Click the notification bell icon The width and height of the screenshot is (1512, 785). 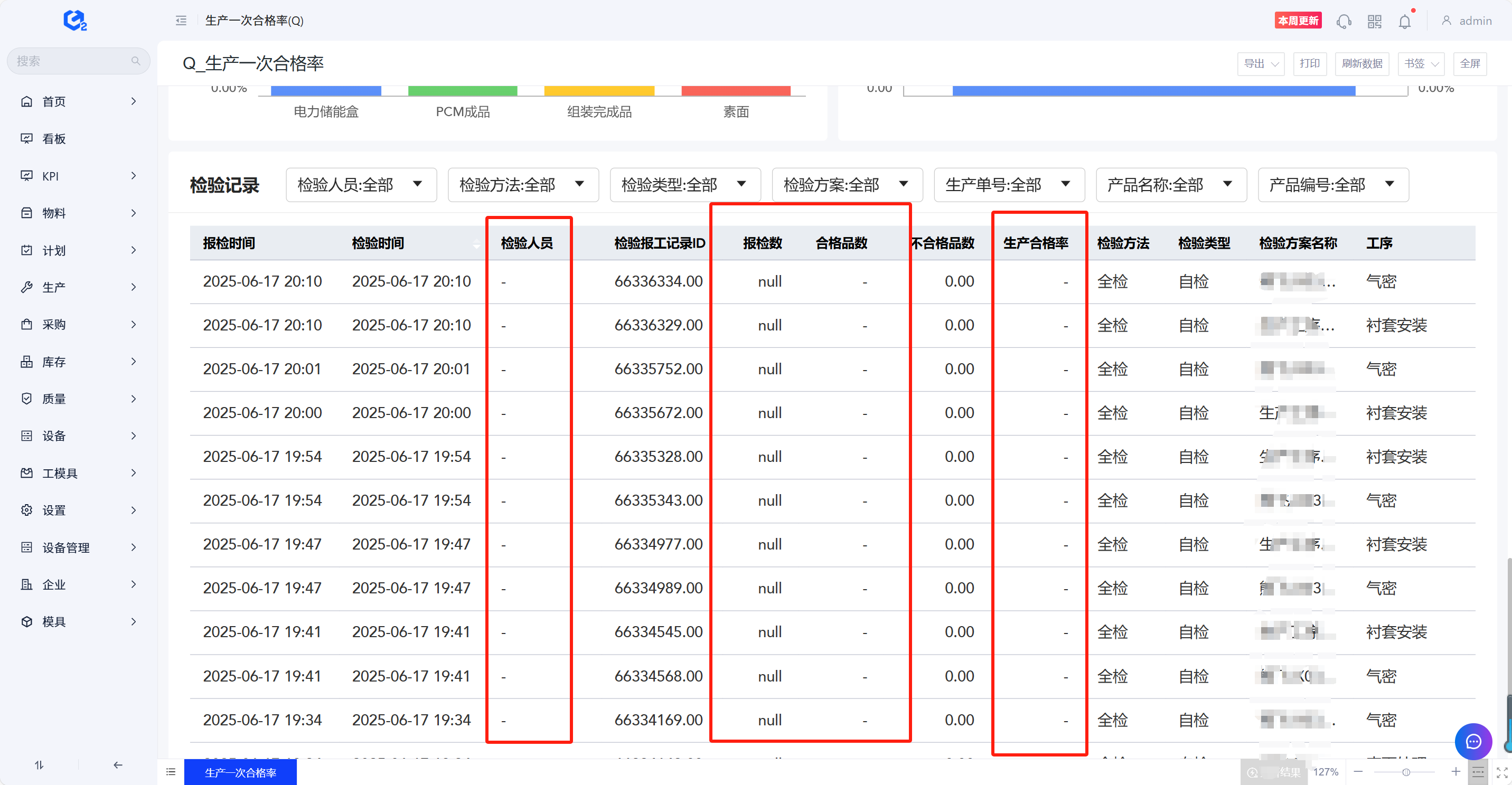[1404, 22]
